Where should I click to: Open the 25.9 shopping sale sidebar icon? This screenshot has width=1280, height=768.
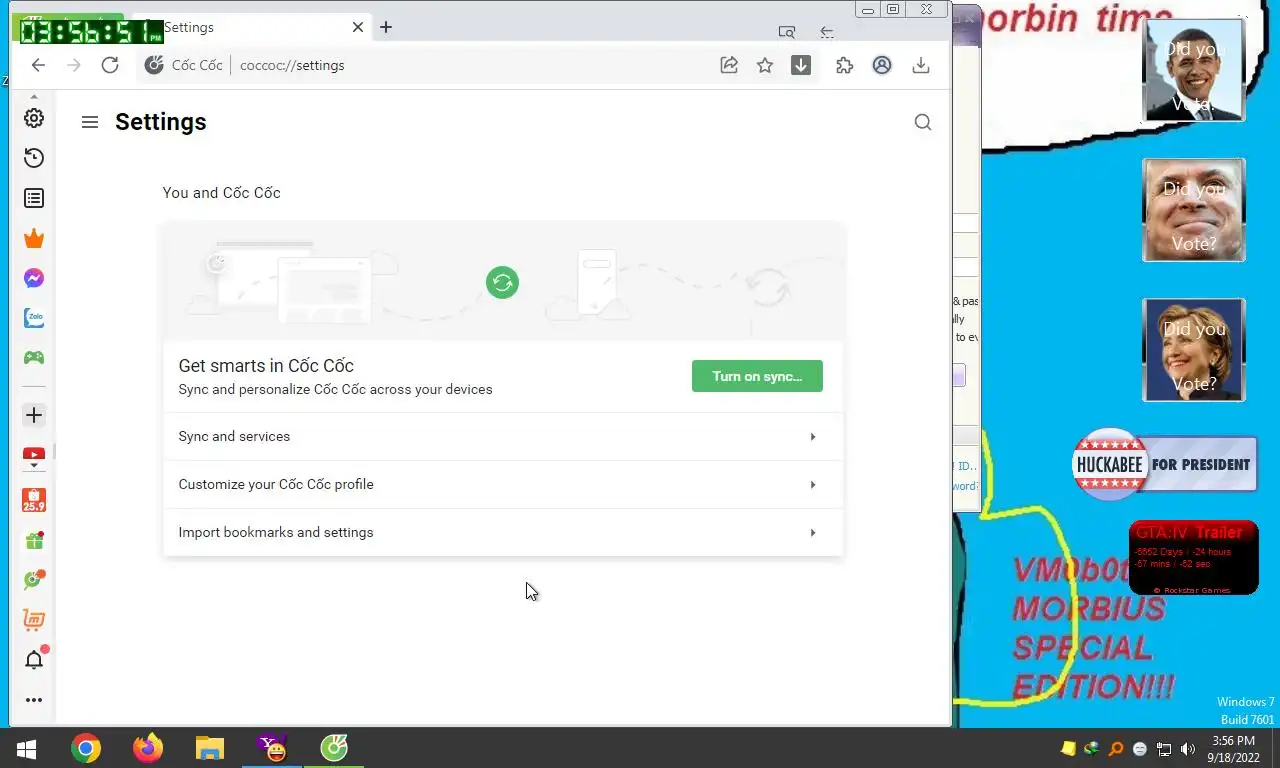tap(34, 500)
